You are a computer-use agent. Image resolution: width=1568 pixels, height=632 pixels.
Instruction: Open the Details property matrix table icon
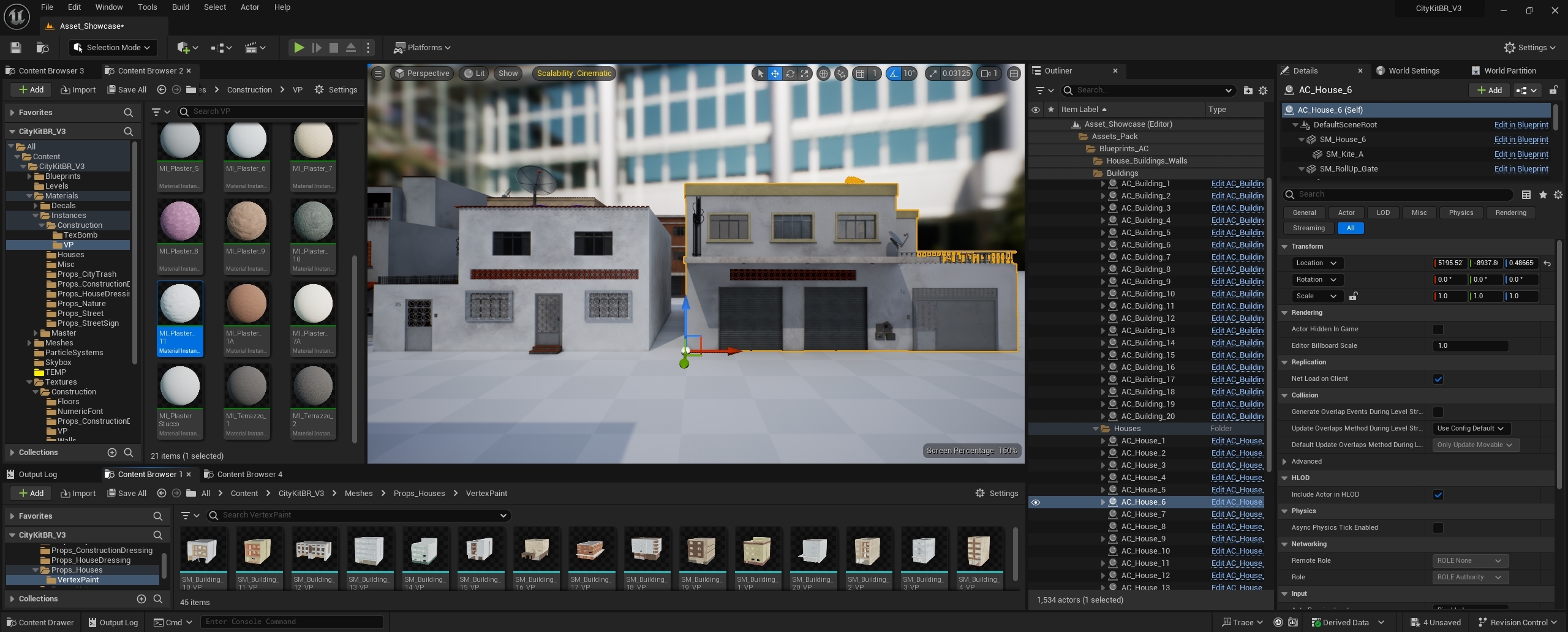(x=1526, y=195)
